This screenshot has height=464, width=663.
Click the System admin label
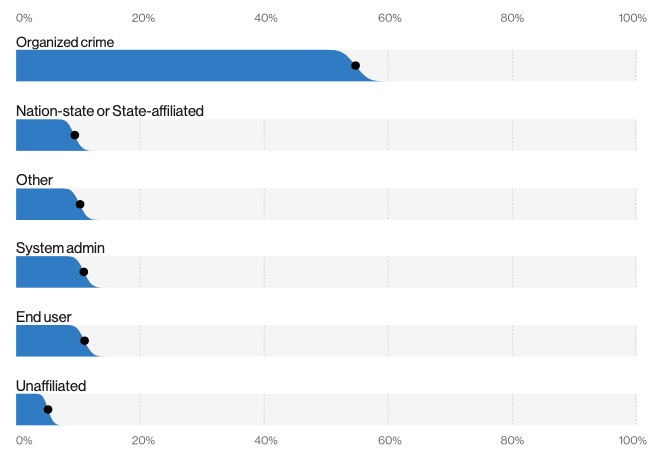tap(60, 247)
